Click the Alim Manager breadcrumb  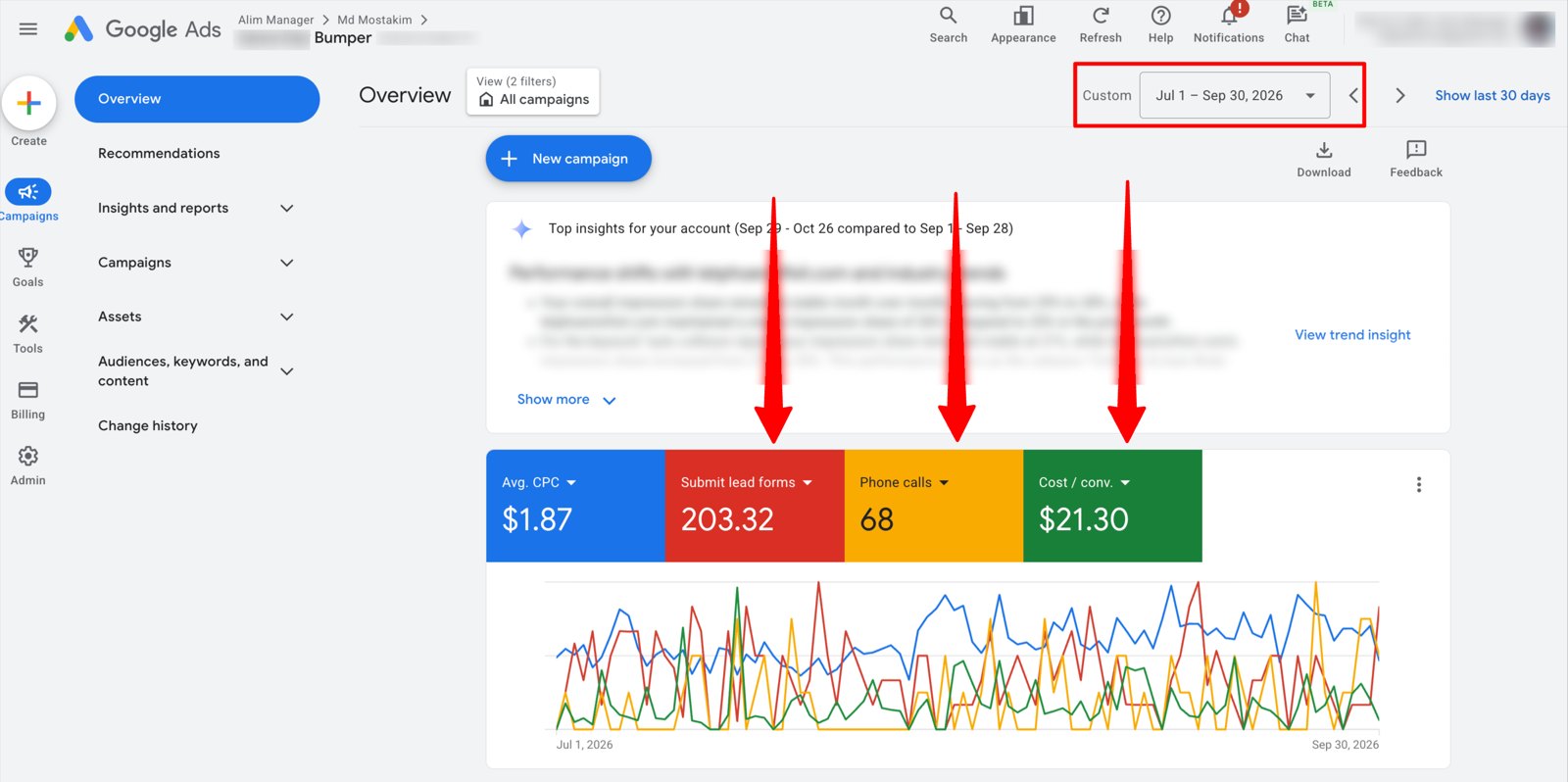(x=275, y=20)
